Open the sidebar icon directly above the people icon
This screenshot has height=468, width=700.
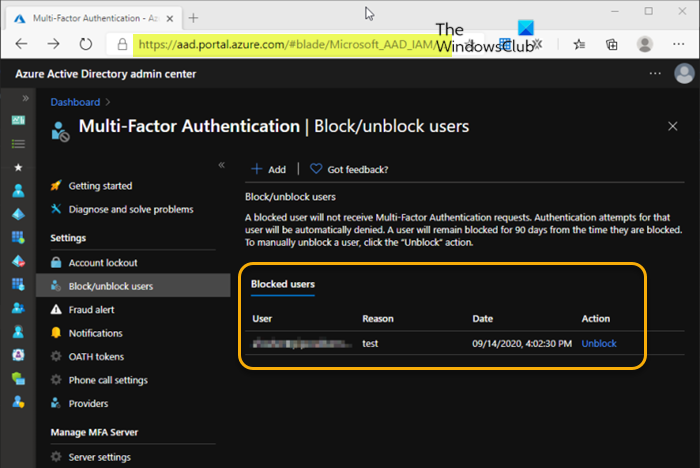point(18,284)
